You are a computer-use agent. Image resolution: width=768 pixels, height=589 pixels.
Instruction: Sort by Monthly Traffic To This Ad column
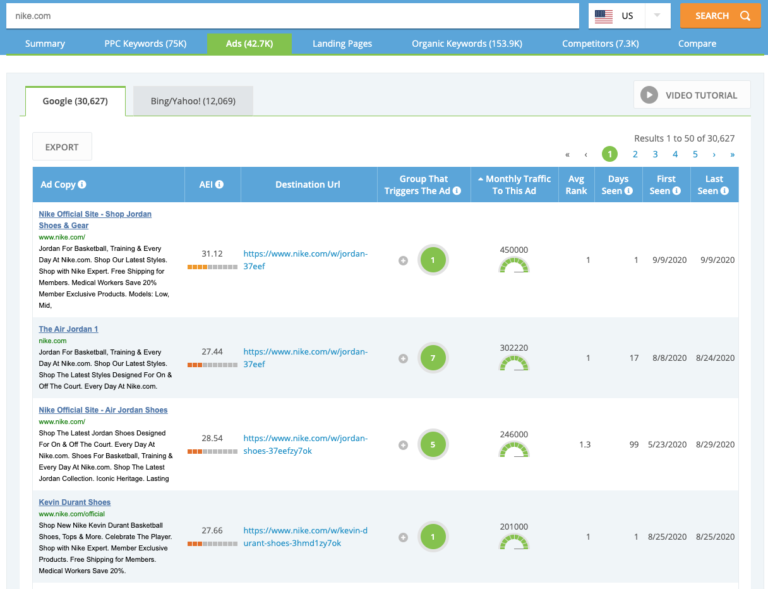(514, 185)
